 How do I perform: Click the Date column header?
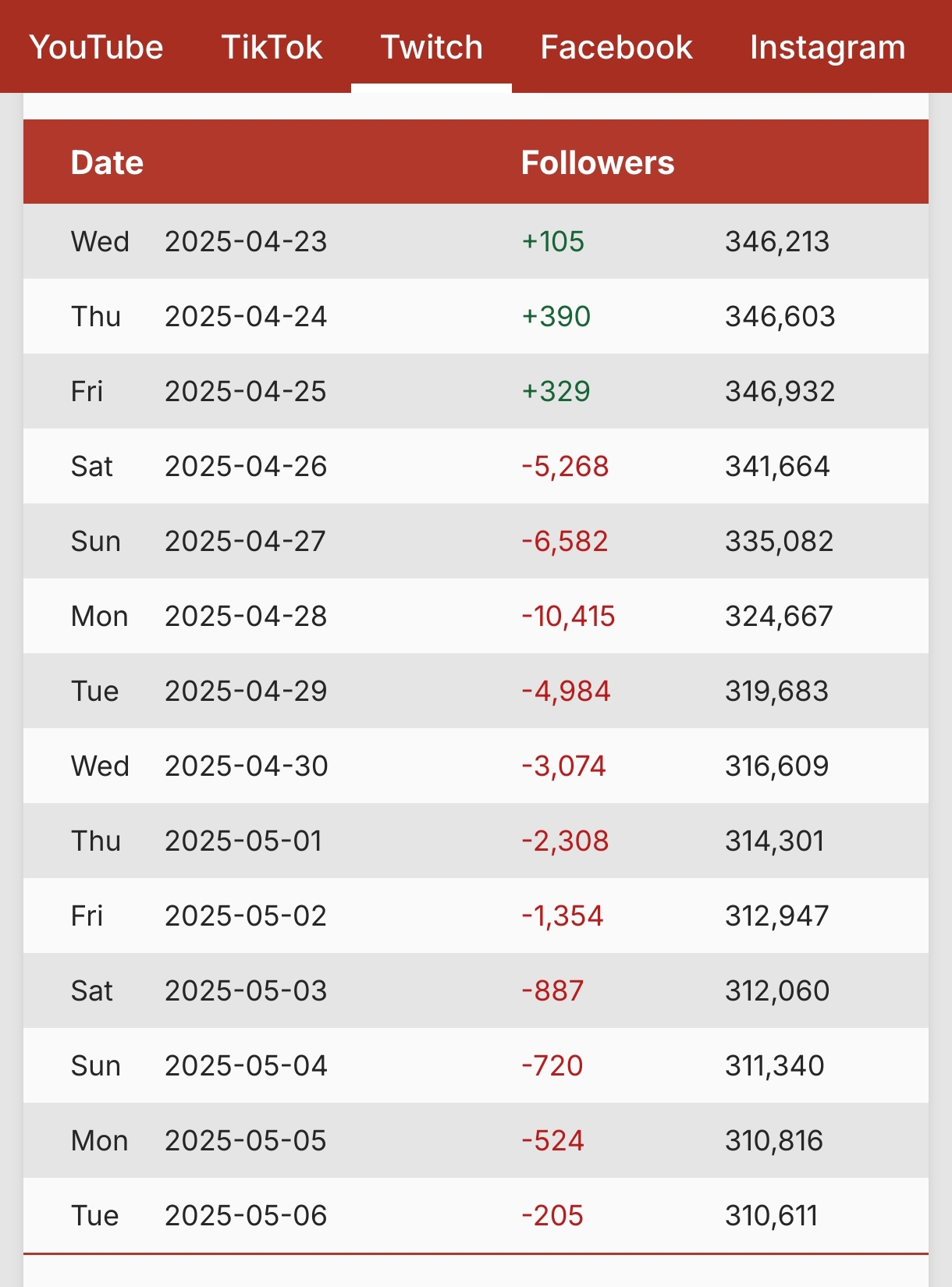pos(107,162)
